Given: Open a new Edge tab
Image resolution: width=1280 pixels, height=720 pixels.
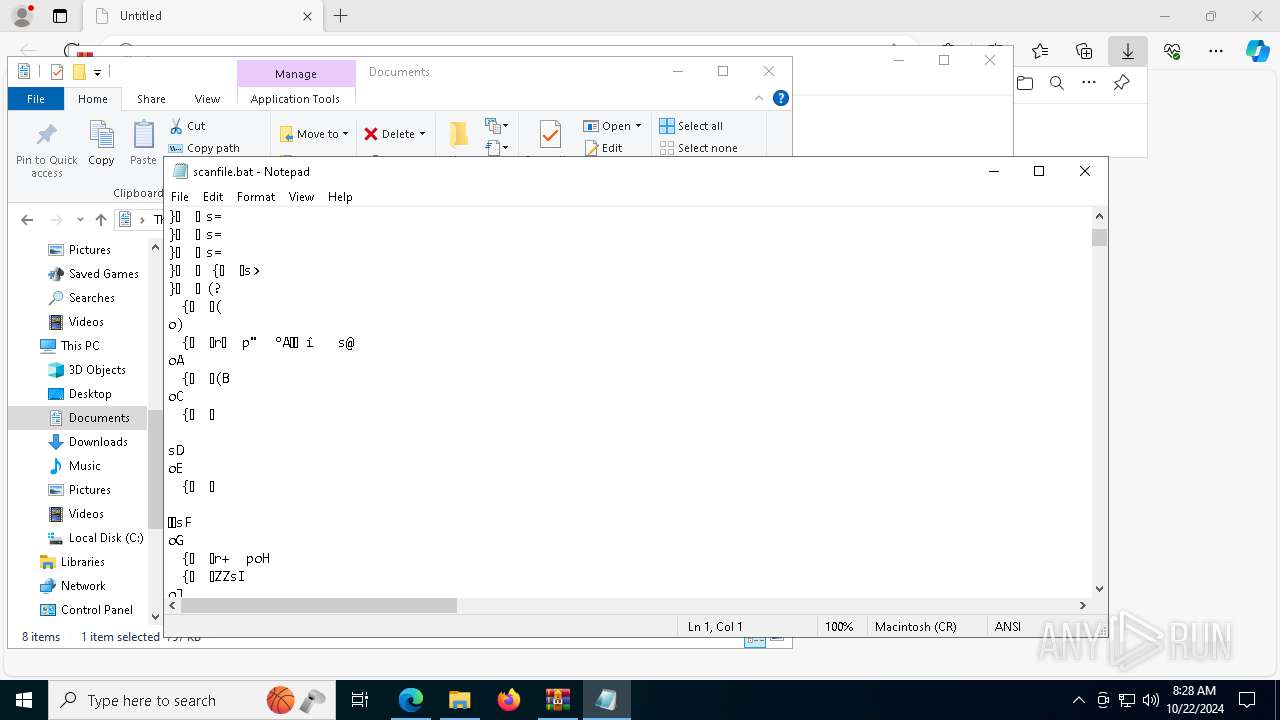Looking at the screenshot, I should click(x=340, y=16).
